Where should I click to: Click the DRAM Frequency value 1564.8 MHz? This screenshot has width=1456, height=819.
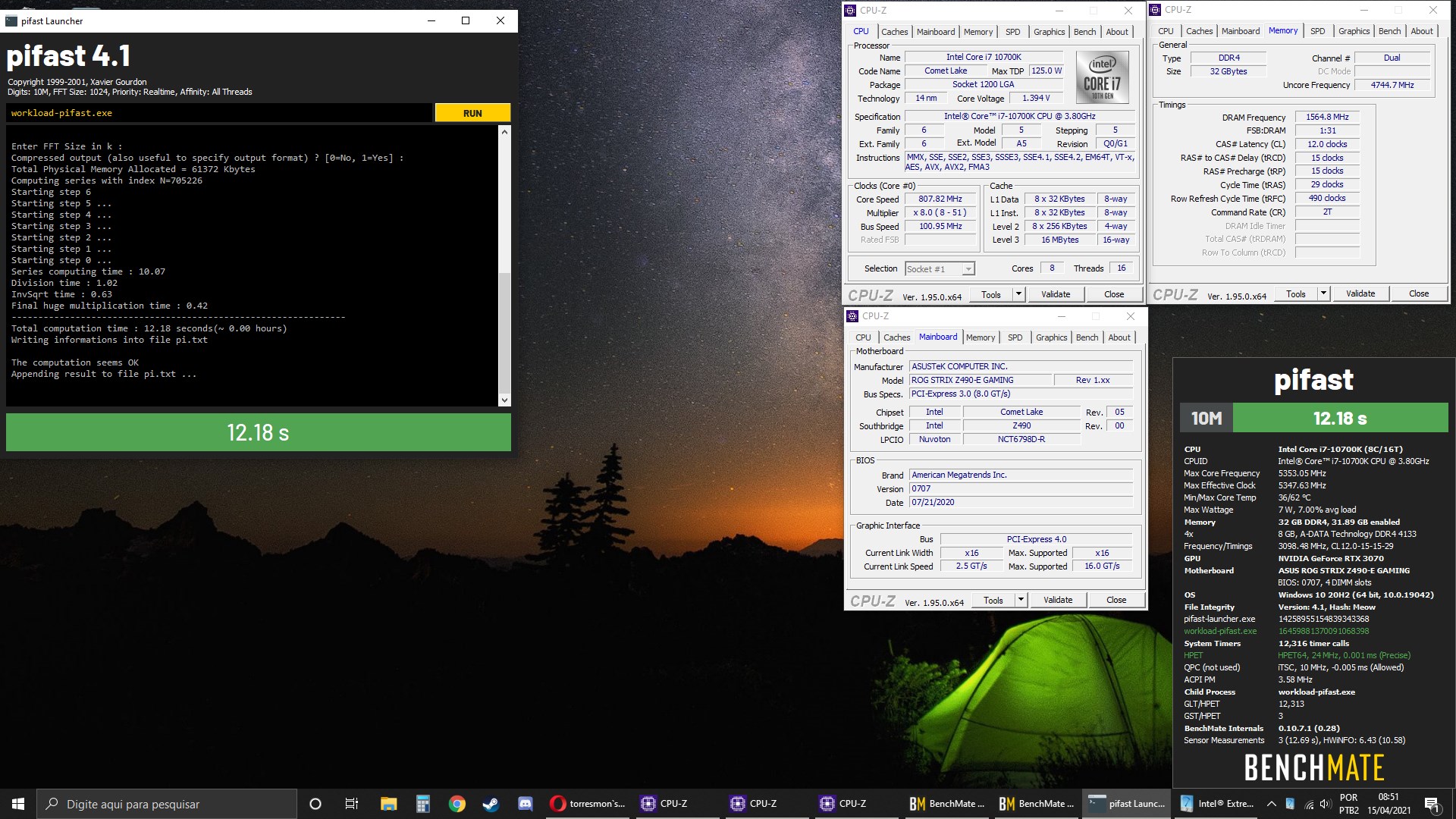pyautogui.click(x=1327, y=117)
